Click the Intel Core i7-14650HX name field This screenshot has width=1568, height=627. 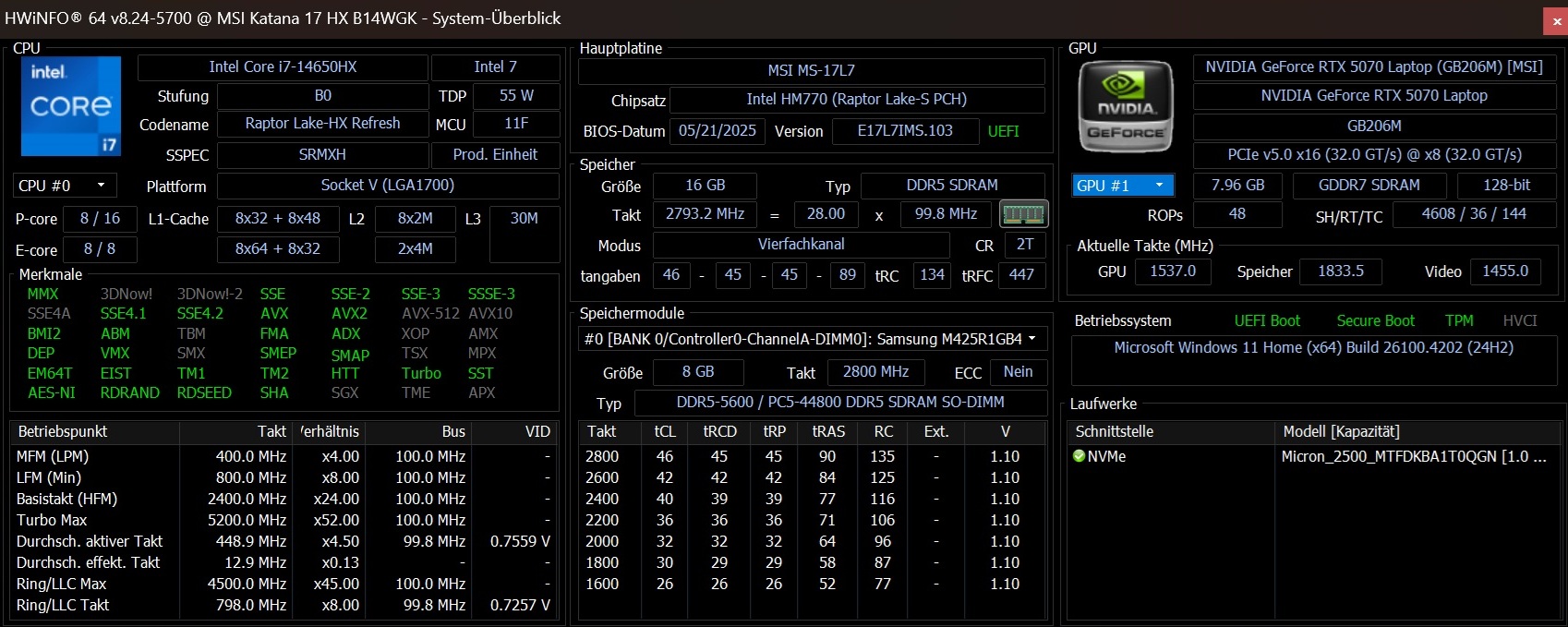point(283,66)
